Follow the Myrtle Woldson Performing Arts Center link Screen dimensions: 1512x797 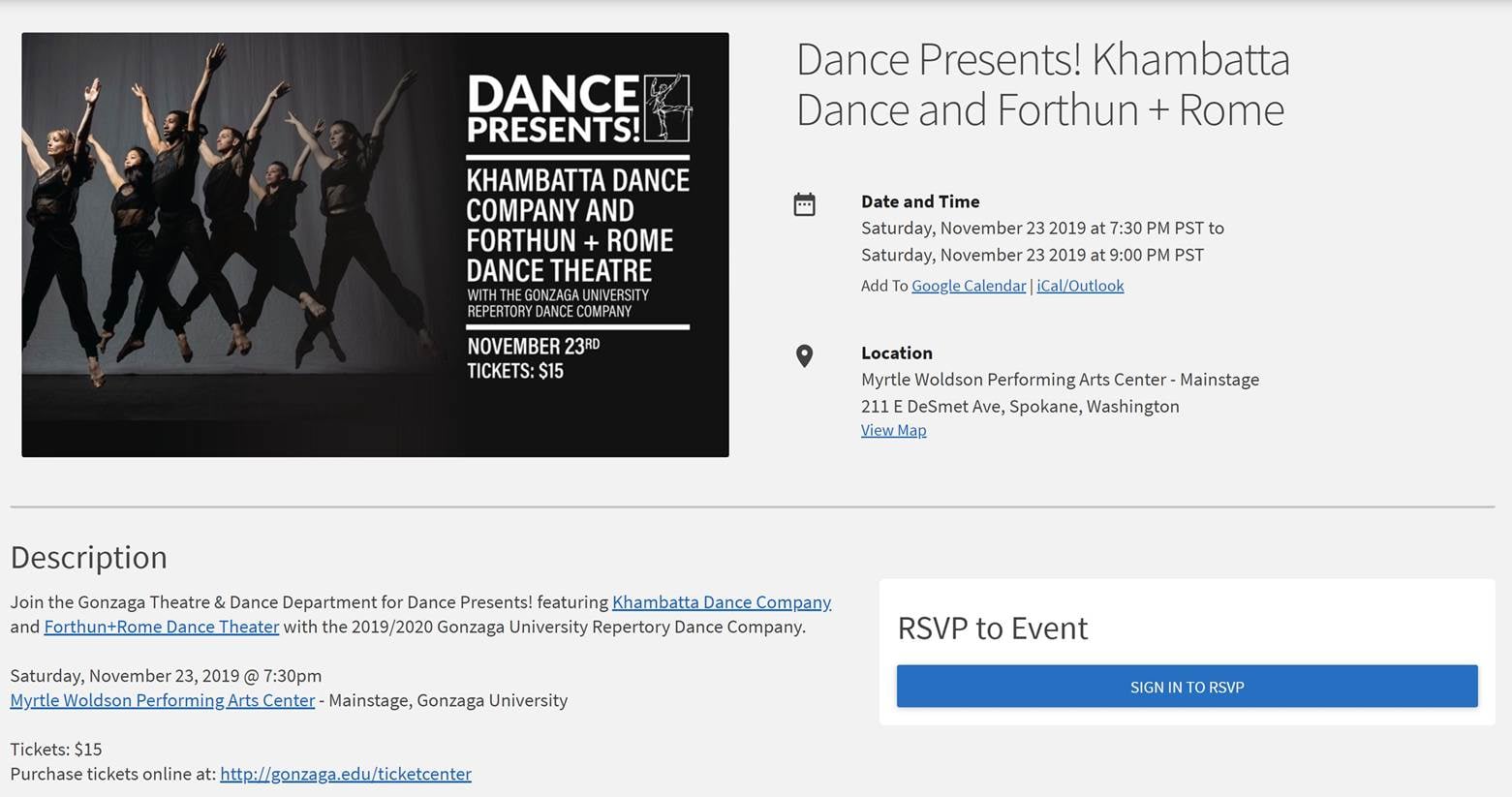(x=163, y=700)
